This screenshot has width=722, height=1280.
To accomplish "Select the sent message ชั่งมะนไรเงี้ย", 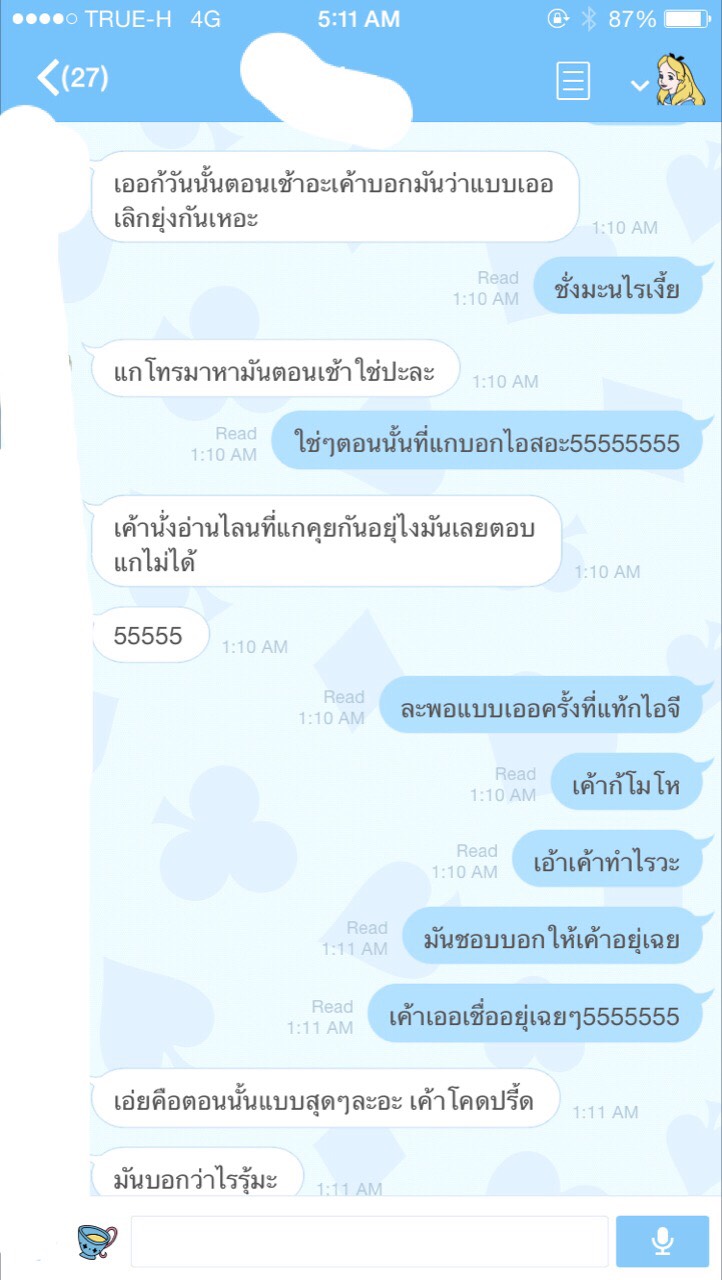I will pos(616,288).
